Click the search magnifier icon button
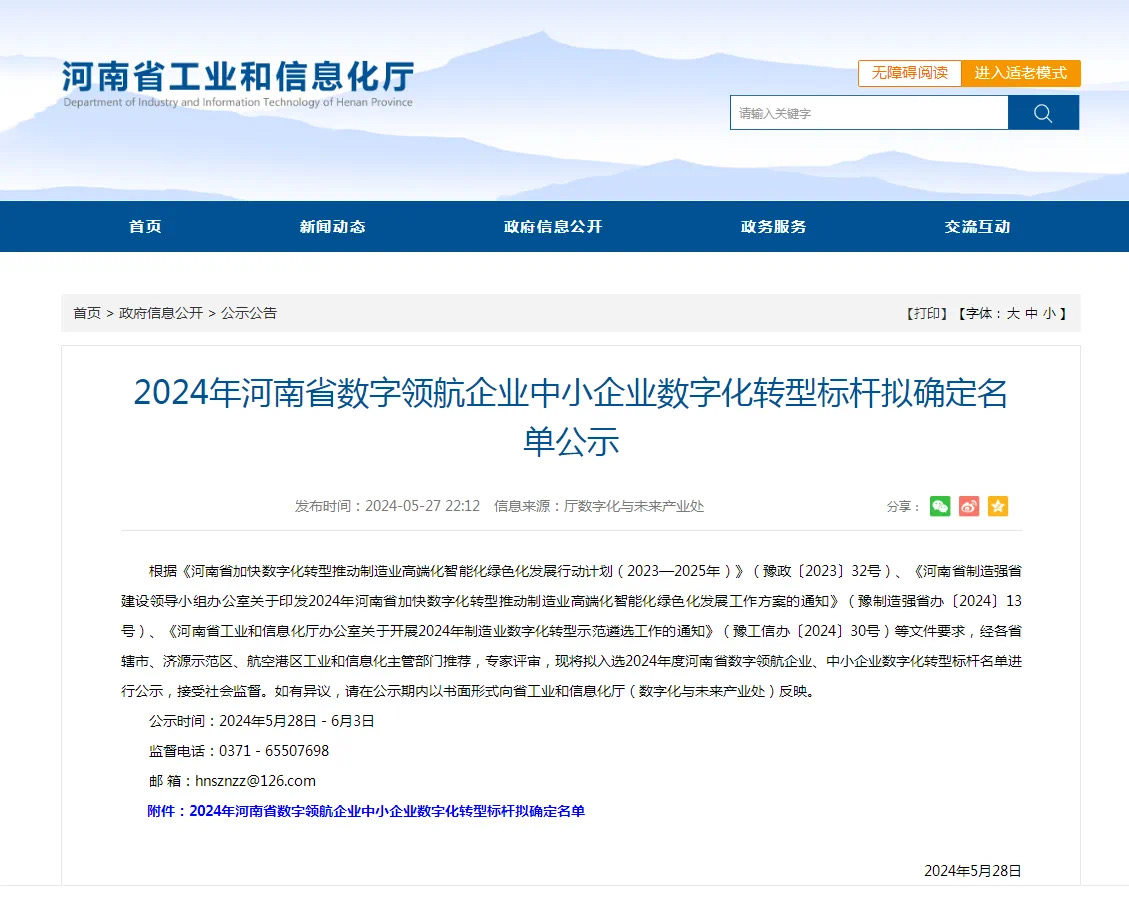Viewport: 1129px width, 909px height. [1043, 113]
